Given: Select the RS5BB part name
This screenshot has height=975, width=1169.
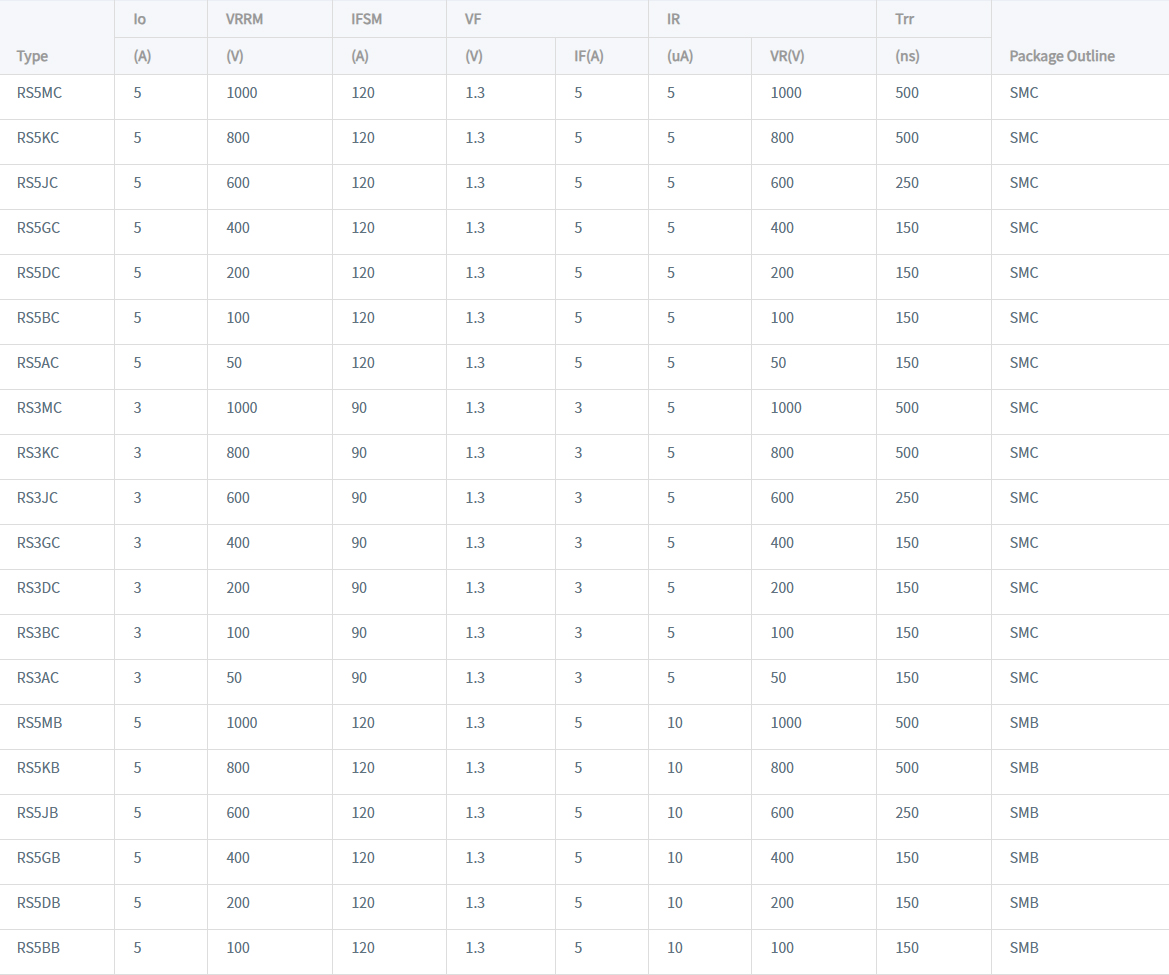Looking at the screenshot, I should pyautogui.click(x=38, y=948).
